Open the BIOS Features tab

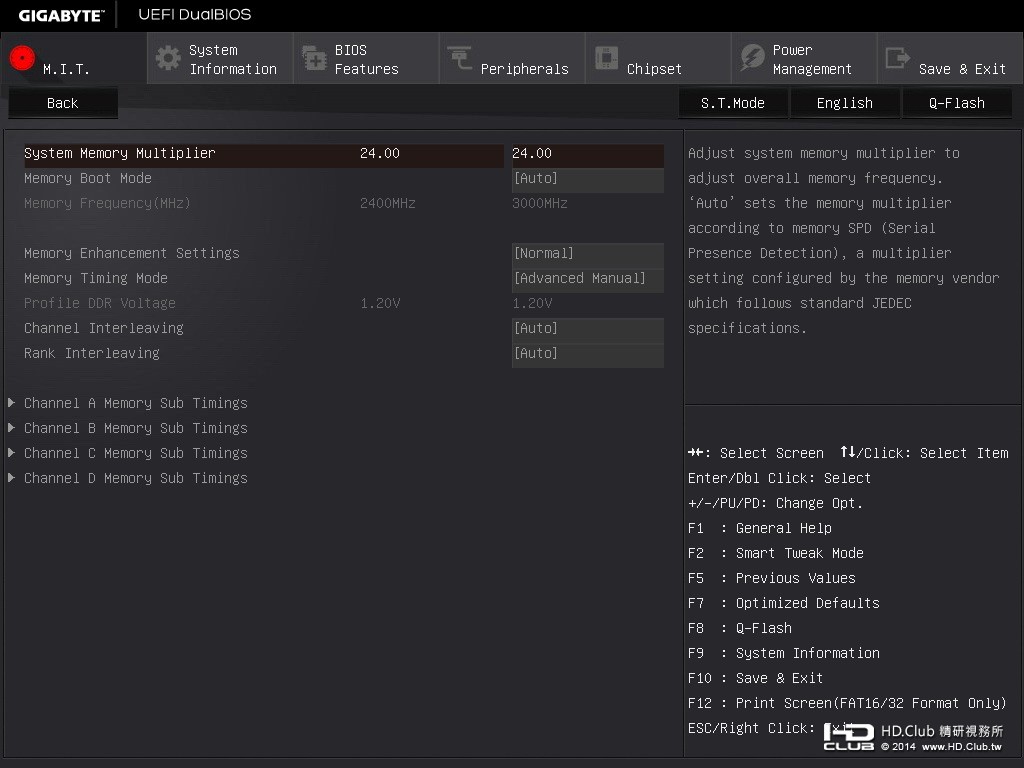[366, 59]
